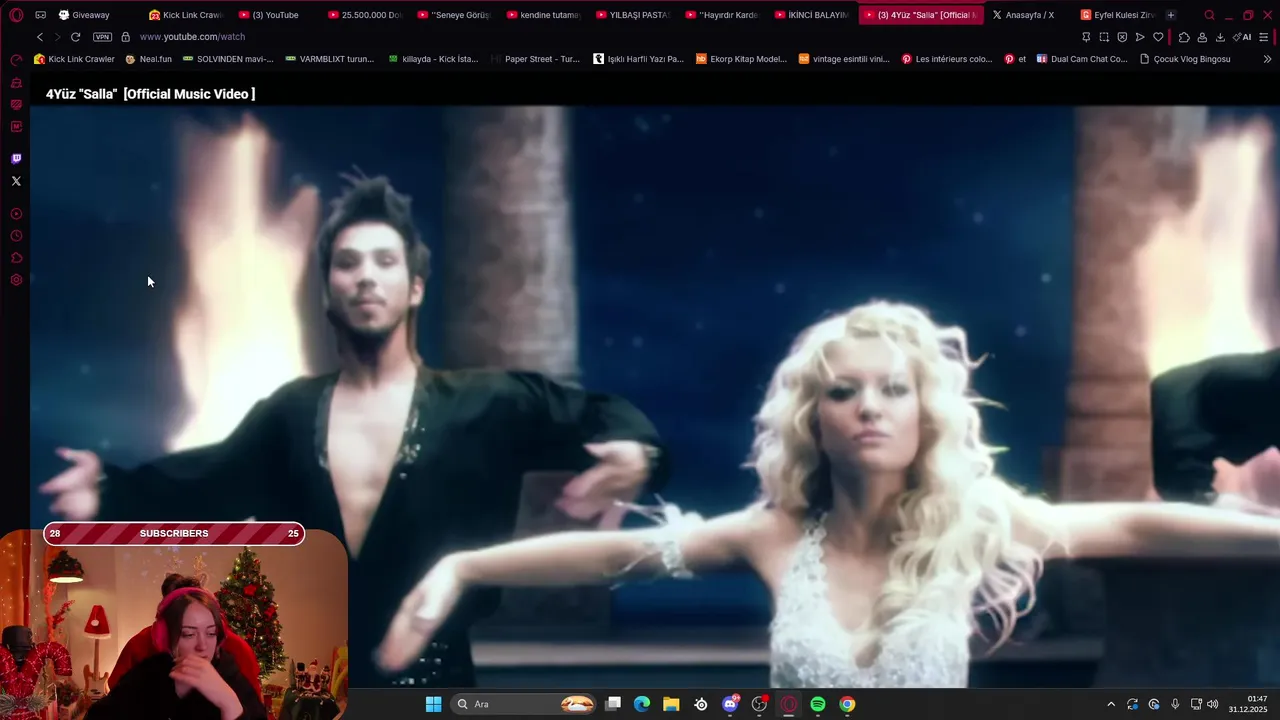
Task: Open File Explorer from taskbar
Action: pos(671,704)
